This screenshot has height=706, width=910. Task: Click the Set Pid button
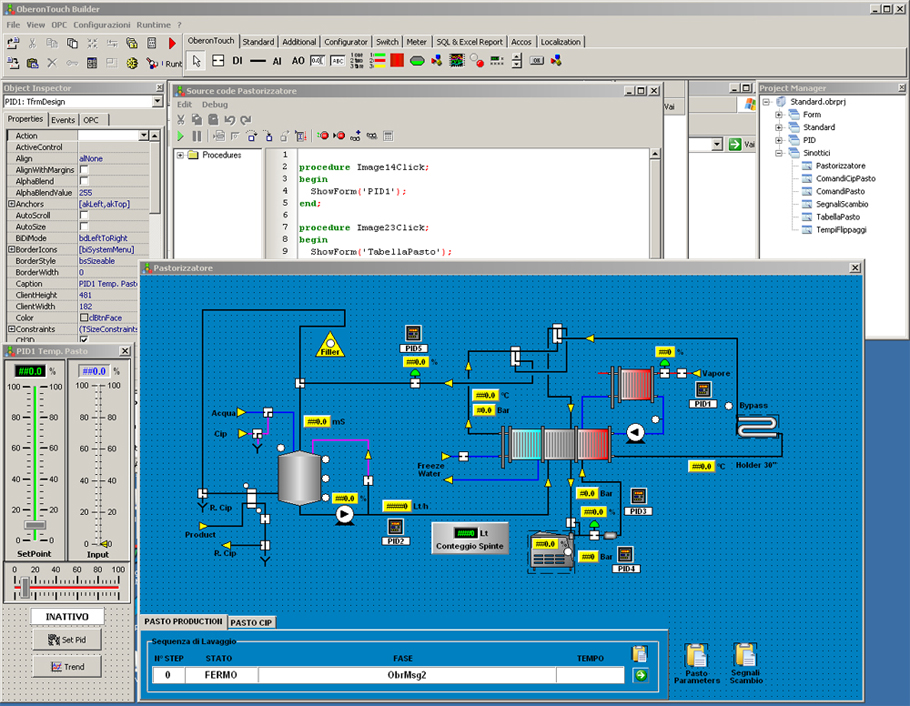point(67,640)
